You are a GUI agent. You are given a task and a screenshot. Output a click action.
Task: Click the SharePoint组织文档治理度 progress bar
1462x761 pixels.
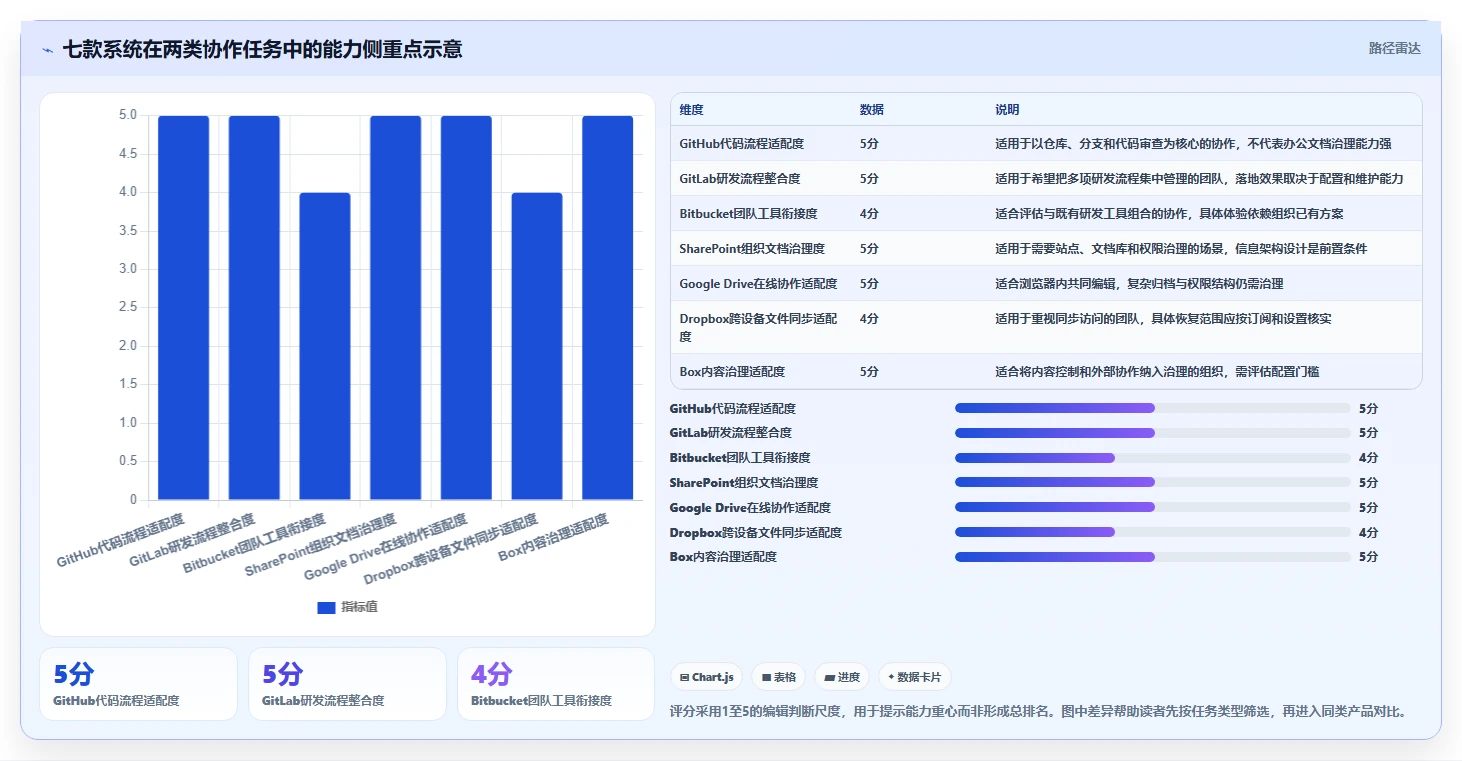pos(1152,483)
